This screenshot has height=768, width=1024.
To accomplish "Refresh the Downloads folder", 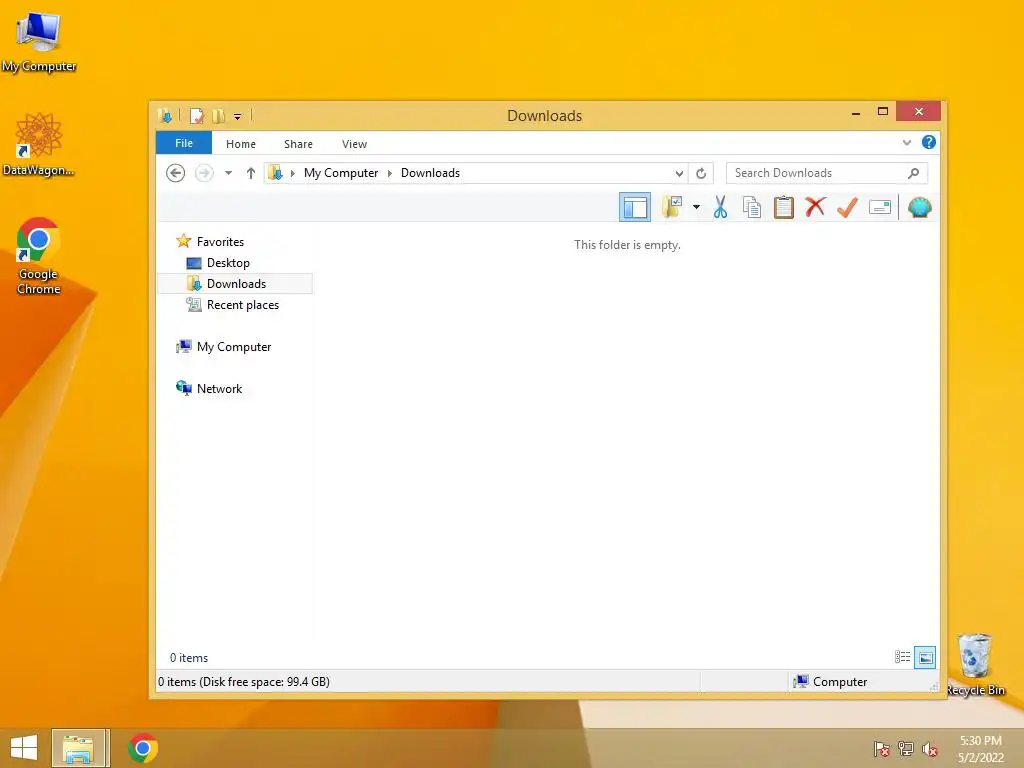I will click(x=701, y=173).
